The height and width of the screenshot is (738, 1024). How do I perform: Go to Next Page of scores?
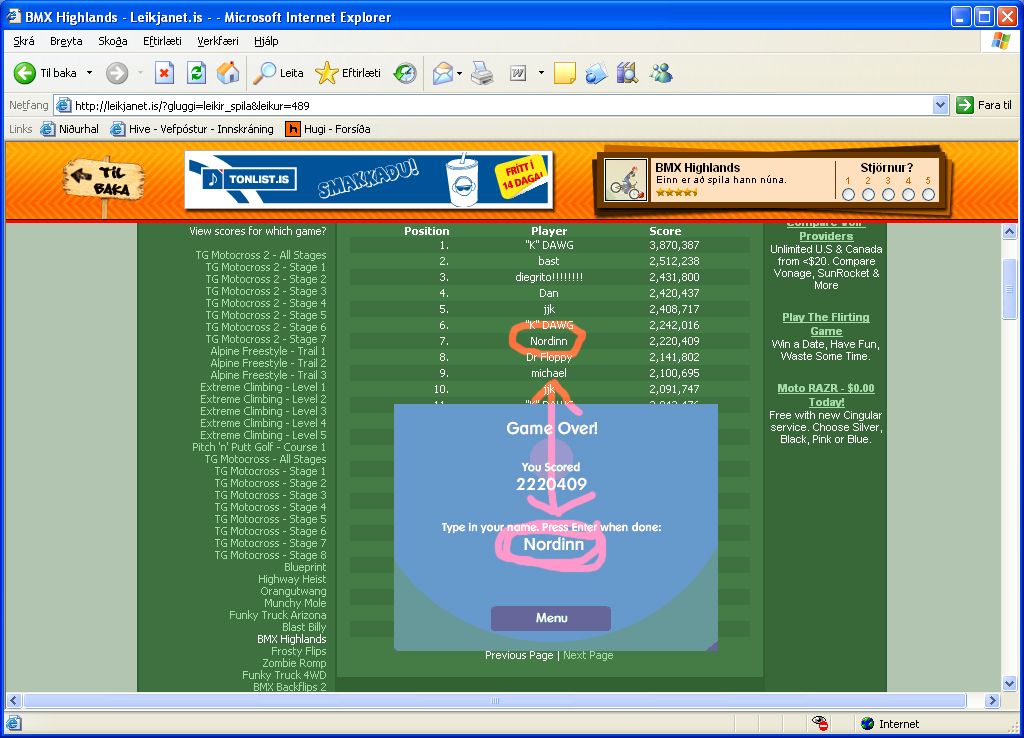588,655
